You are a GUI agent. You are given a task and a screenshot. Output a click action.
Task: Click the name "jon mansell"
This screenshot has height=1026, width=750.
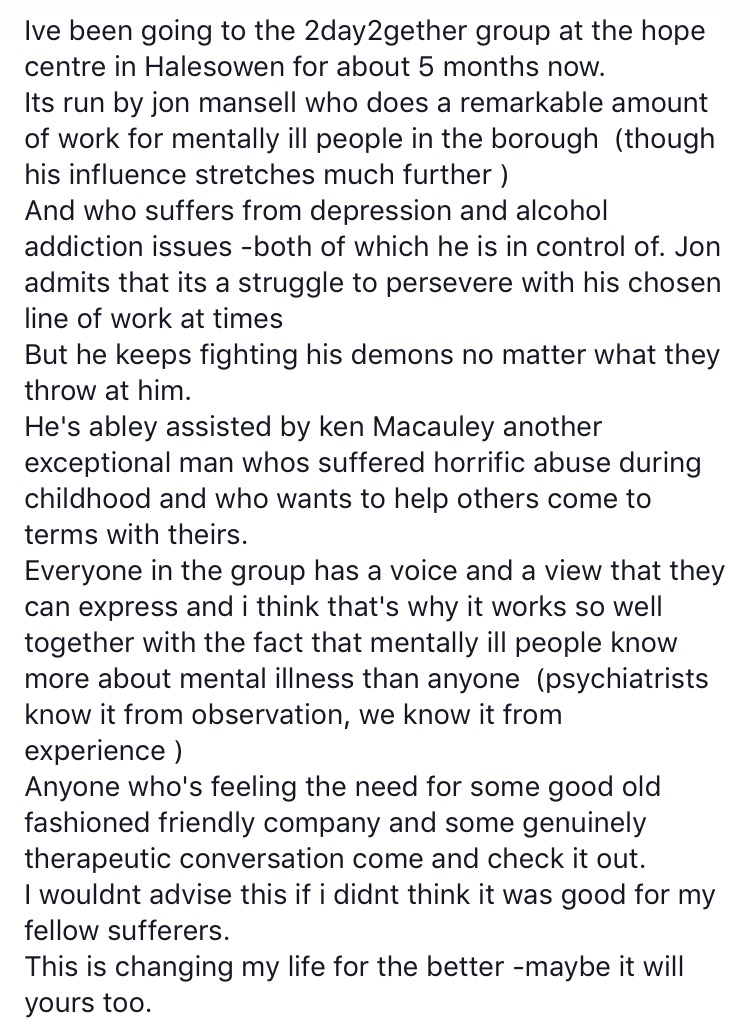tap(224, 103)
